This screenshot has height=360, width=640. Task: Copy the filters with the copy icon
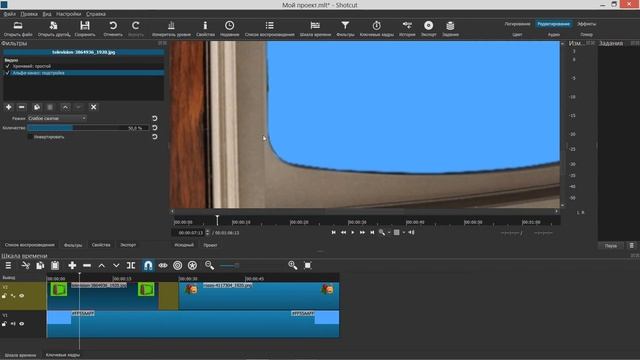(x=37, y=107)
